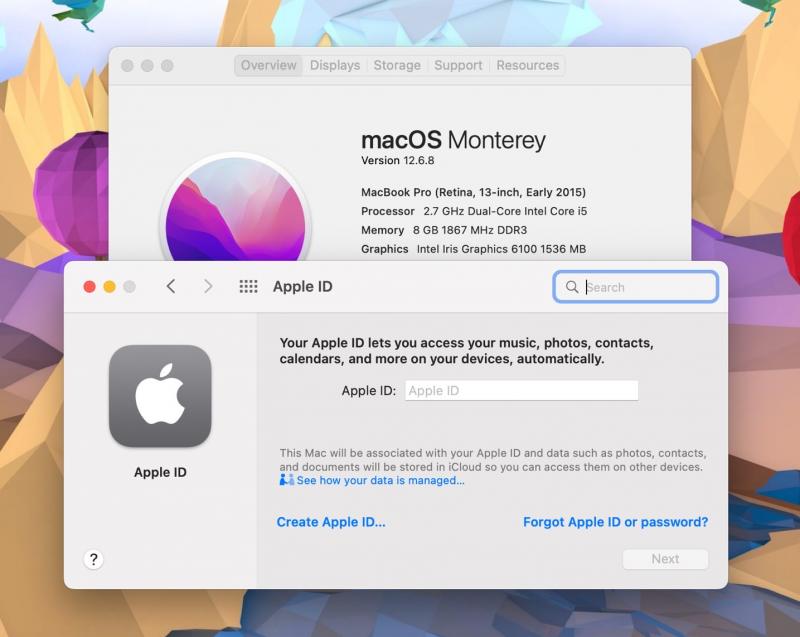Viewport: 800px width, 637px height.
Task: Select the MacBook Pro model line text
Action: [473, 192]
